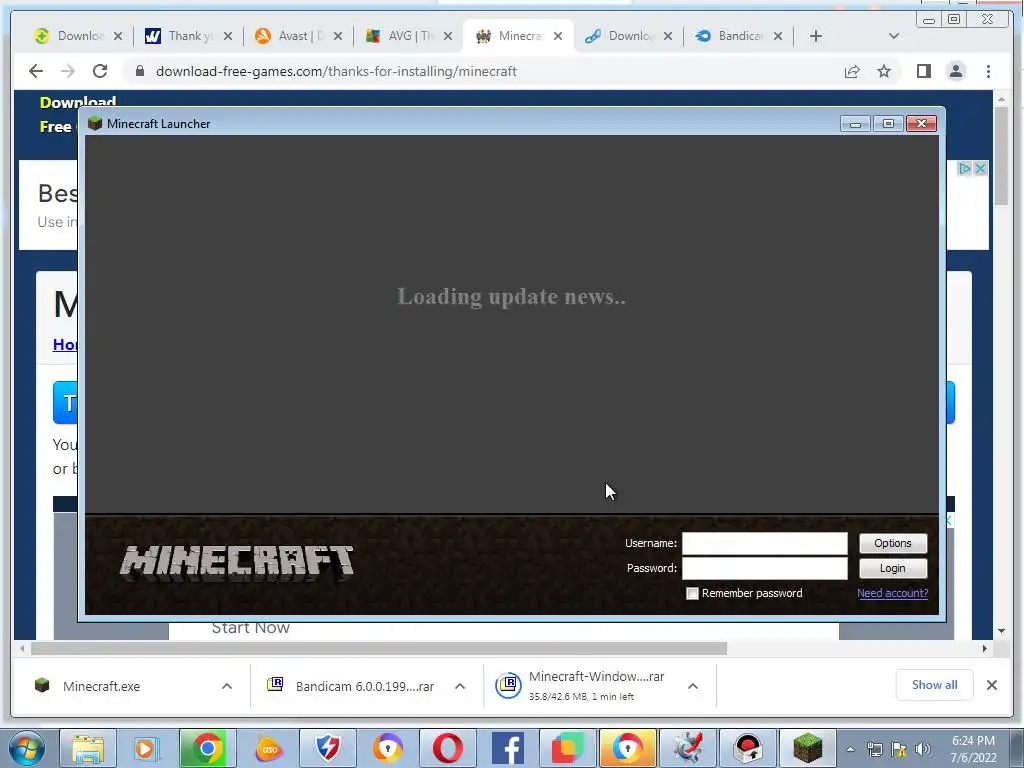
Task: Open the media player taskbar icon
Action: click(x=147, y=748)
